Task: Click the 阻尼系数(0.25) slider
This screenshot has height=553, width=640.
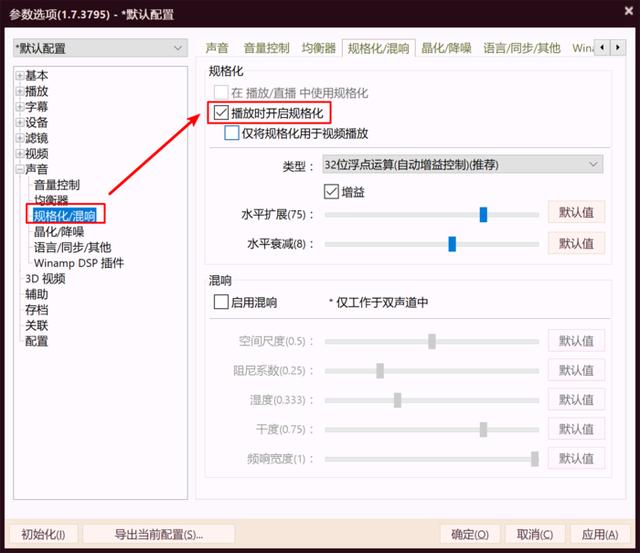Action: click(x=432, y=371)
